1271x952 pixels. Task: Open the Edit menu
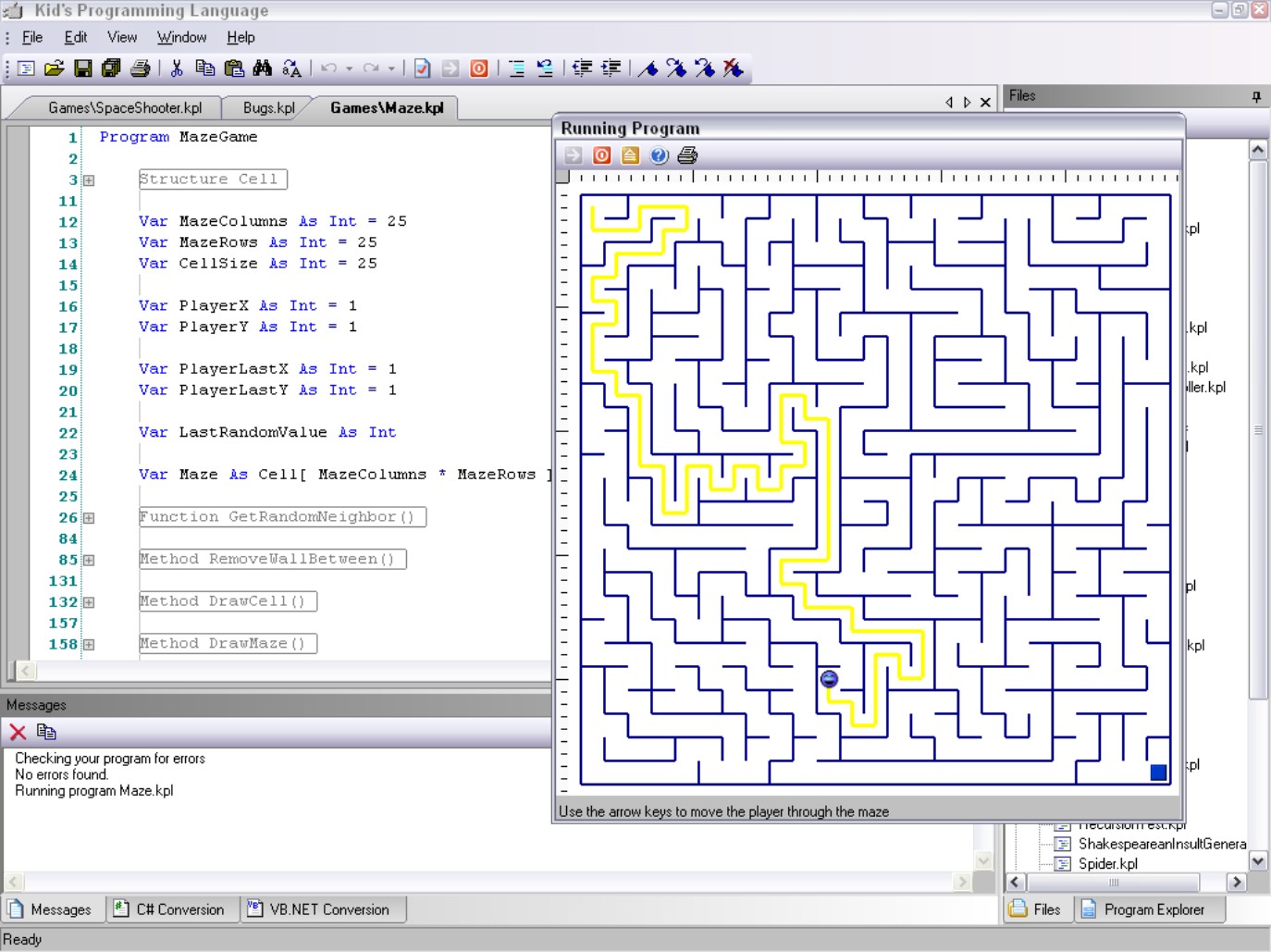(76, 37)
